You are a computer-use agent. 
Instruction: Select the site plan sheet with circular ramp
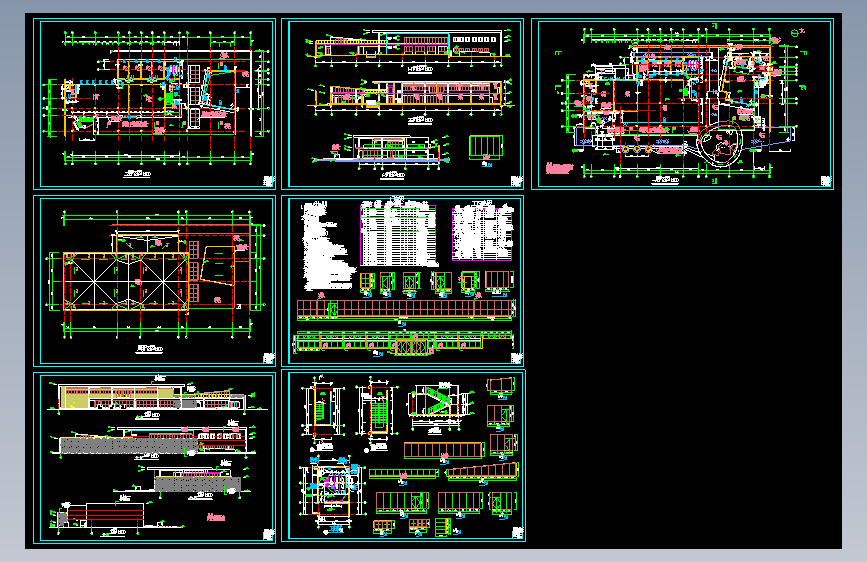pos(682,104)
